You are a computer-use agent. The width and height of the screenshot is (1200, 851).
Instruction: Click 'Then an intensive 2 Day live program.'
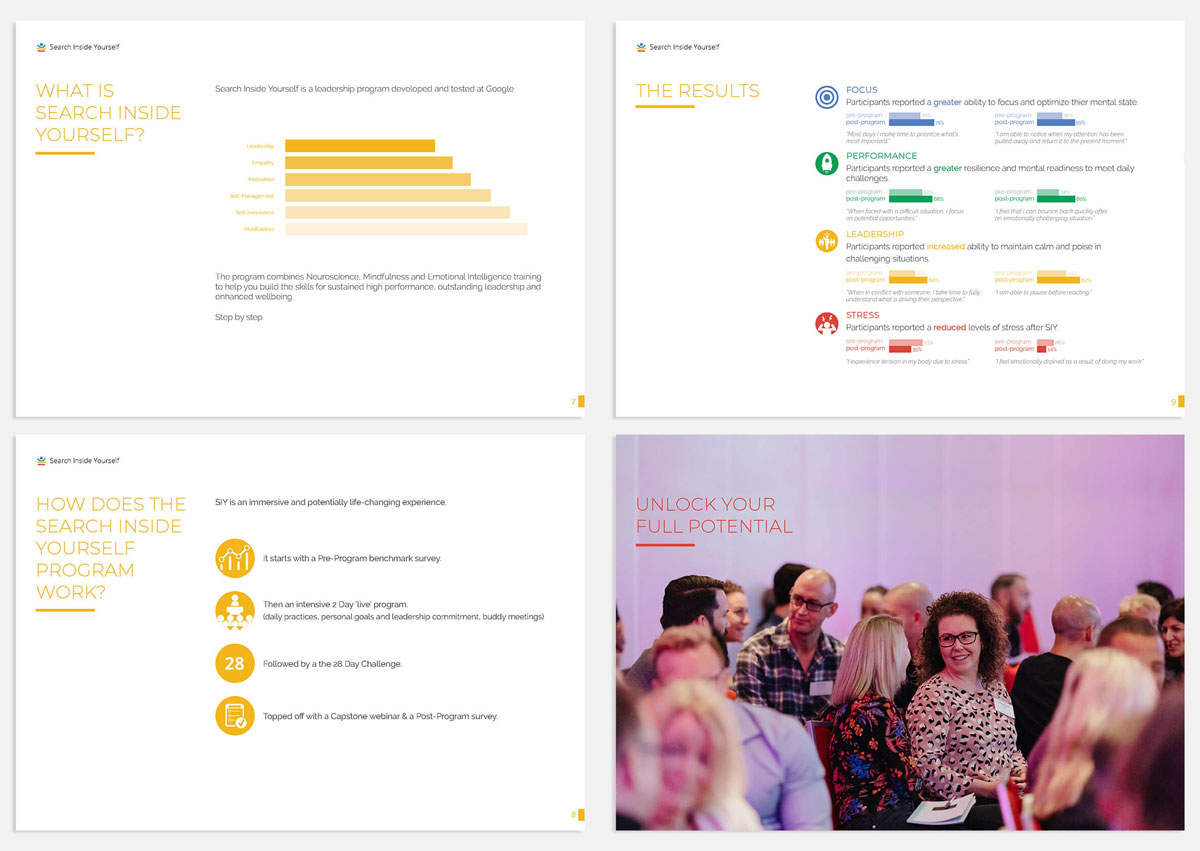[x=335, y=604]
